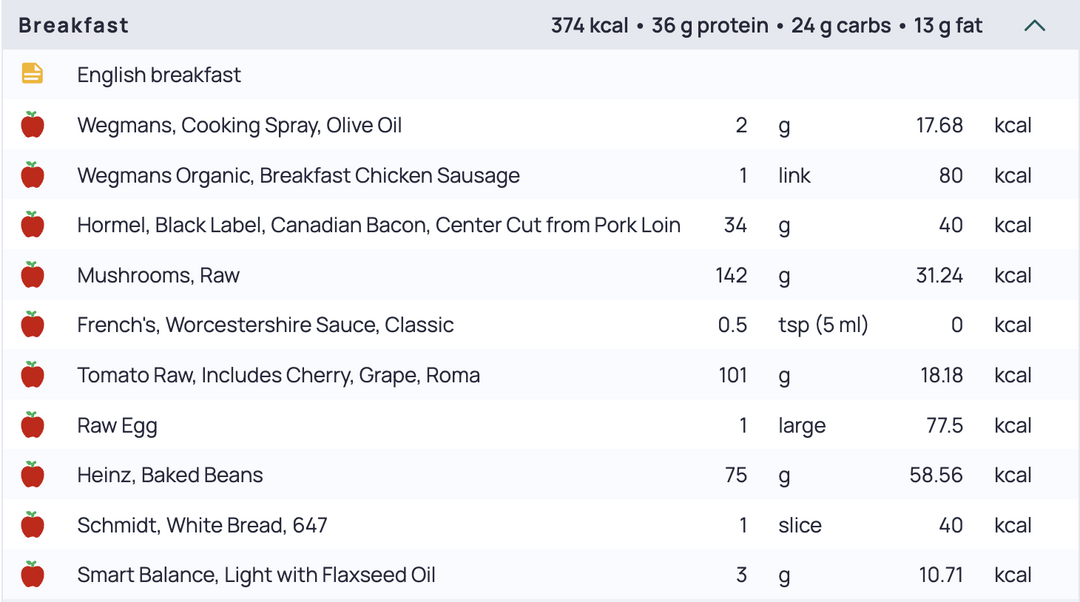Click the Breakfast section header title
1080x602 pixels.
[74, 25]
